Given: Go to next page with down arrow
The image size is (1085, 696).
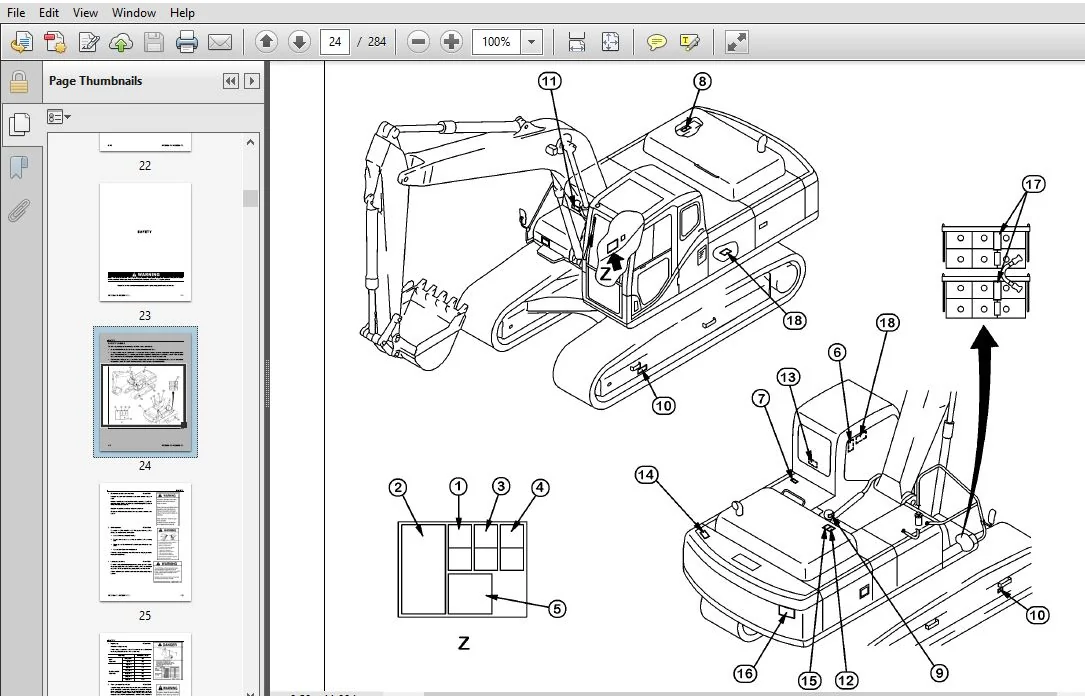Looking at the screenshot, I should [x=299, y=42].
